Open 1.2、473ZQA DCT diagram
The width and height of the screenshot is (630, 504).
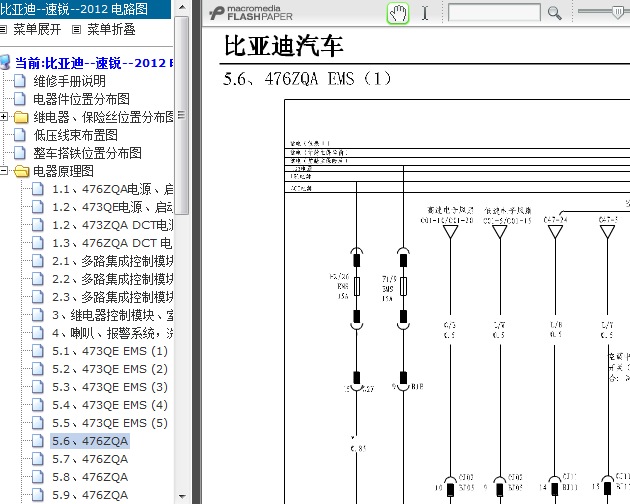coord(112,225)
